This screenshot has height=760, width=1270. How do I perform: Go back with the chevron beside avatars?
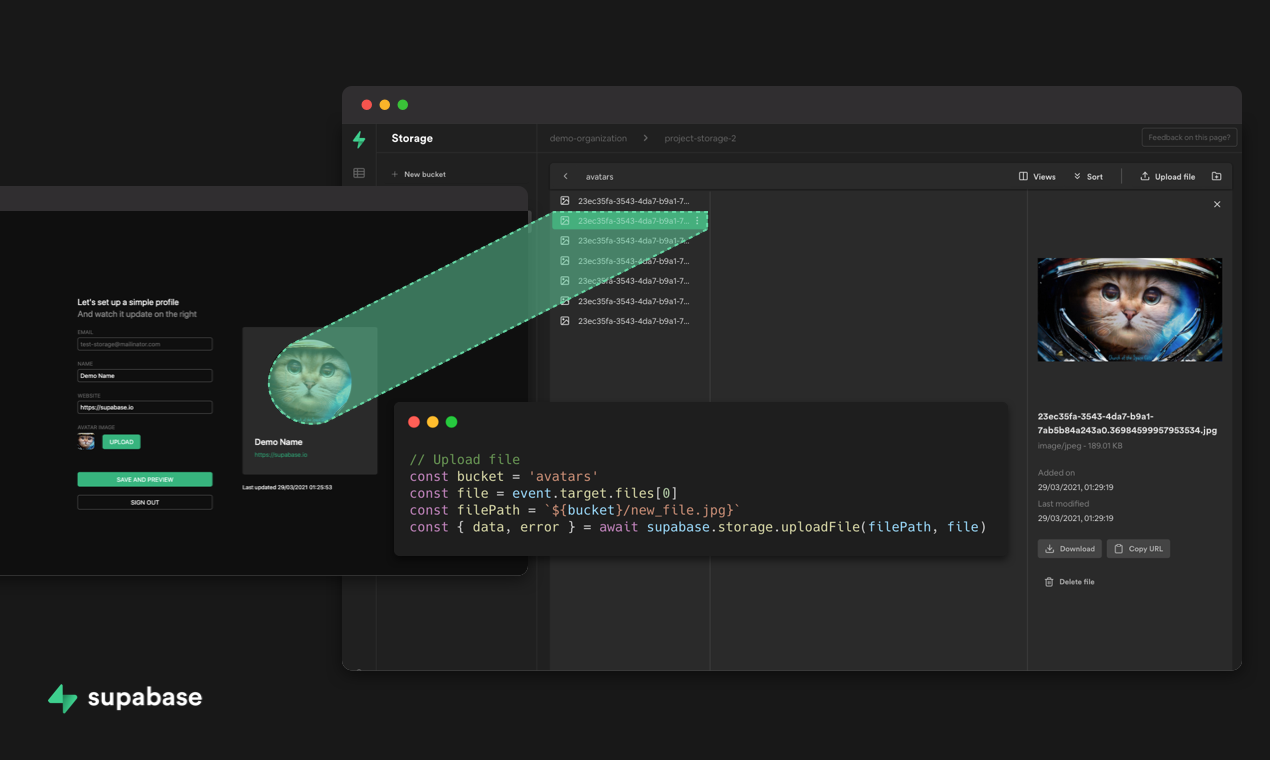pos(565,176)
